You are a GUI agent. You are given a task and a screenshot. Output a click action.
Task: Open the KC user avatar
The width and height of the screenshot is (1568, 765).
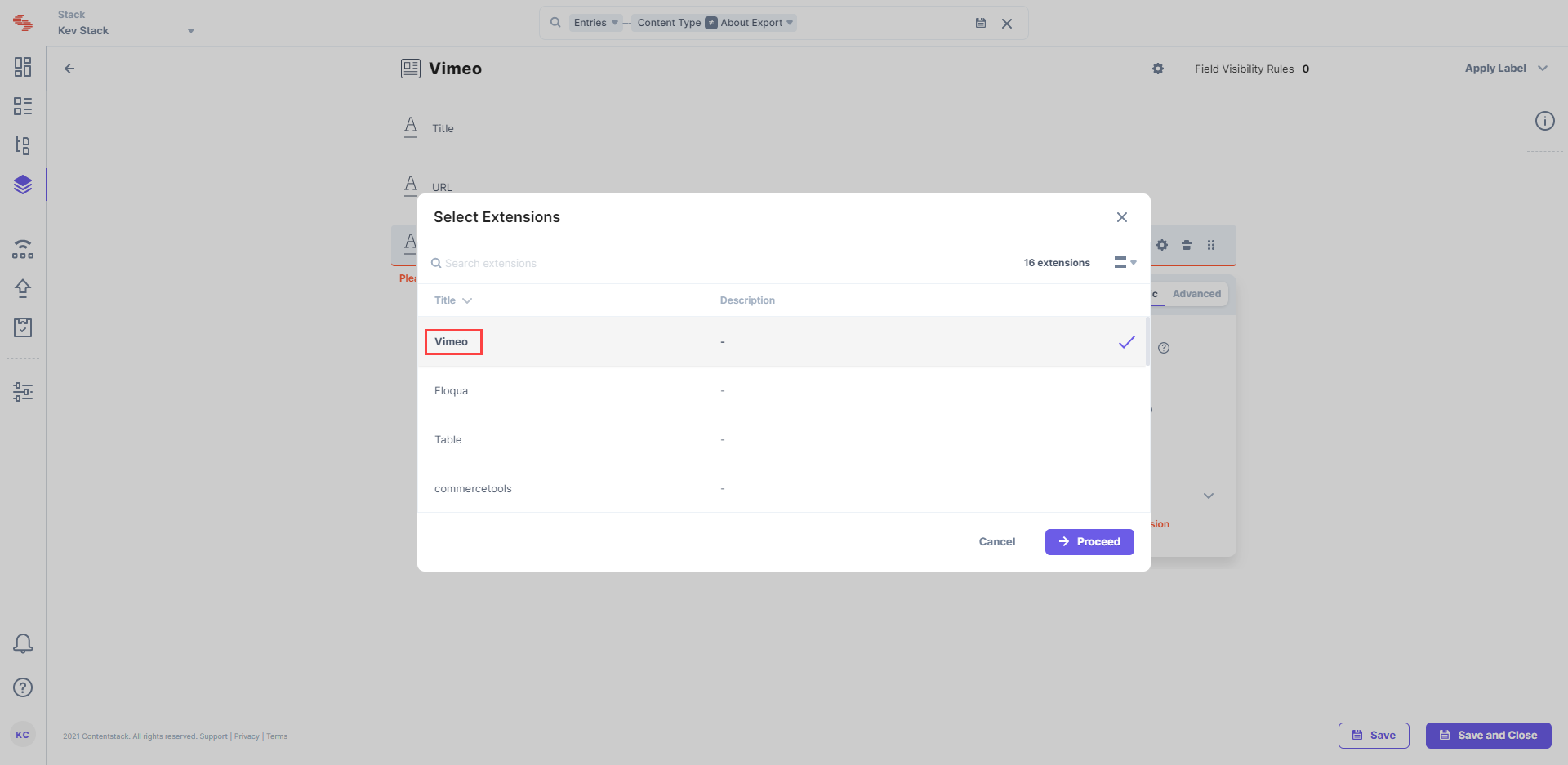(23, 735)
